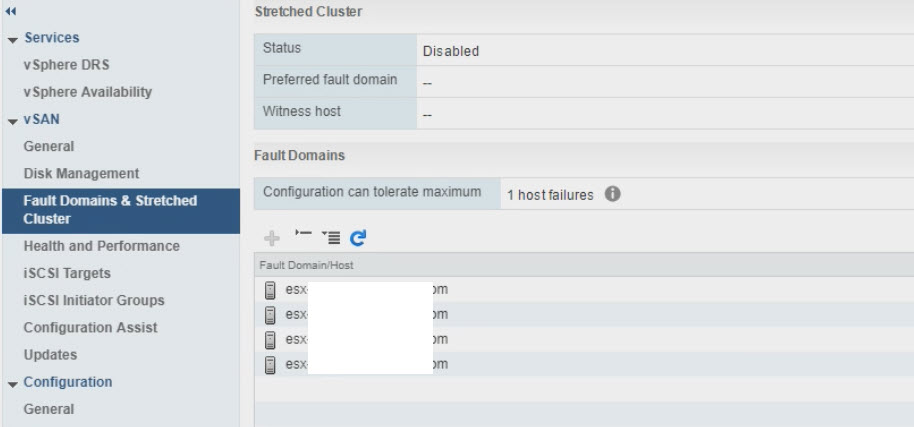The height and width of the screenshot is (427, 914).
Task: Click the add fault domain plus icon
Action: [x=270, y=238]
